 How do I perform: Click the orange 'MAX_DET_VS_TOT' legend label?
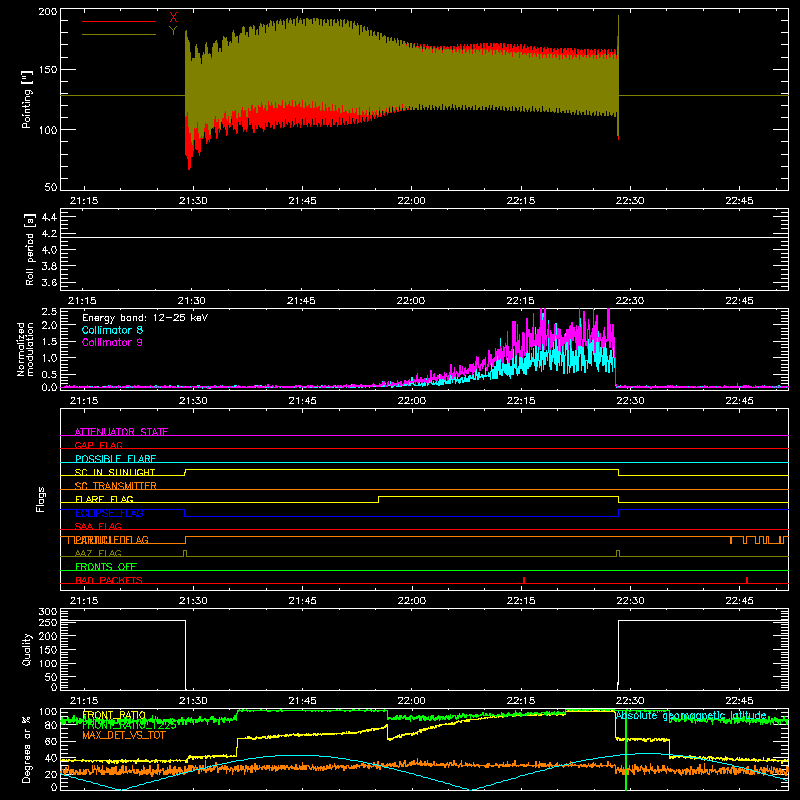click(x=124, y=735)
